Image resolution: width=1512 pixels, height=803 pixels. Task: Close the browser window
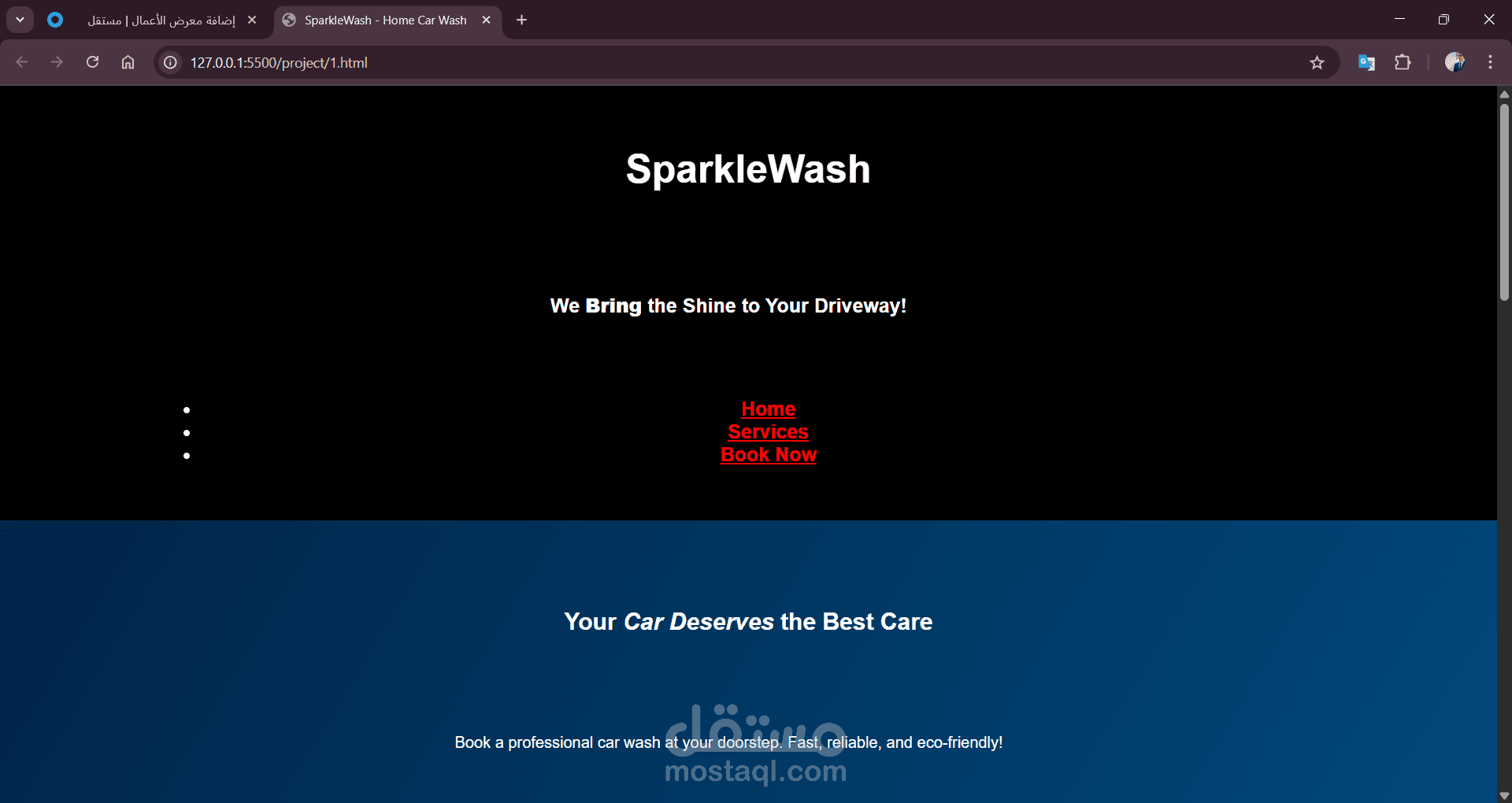pyautogui.click(x=1488, y=20)
